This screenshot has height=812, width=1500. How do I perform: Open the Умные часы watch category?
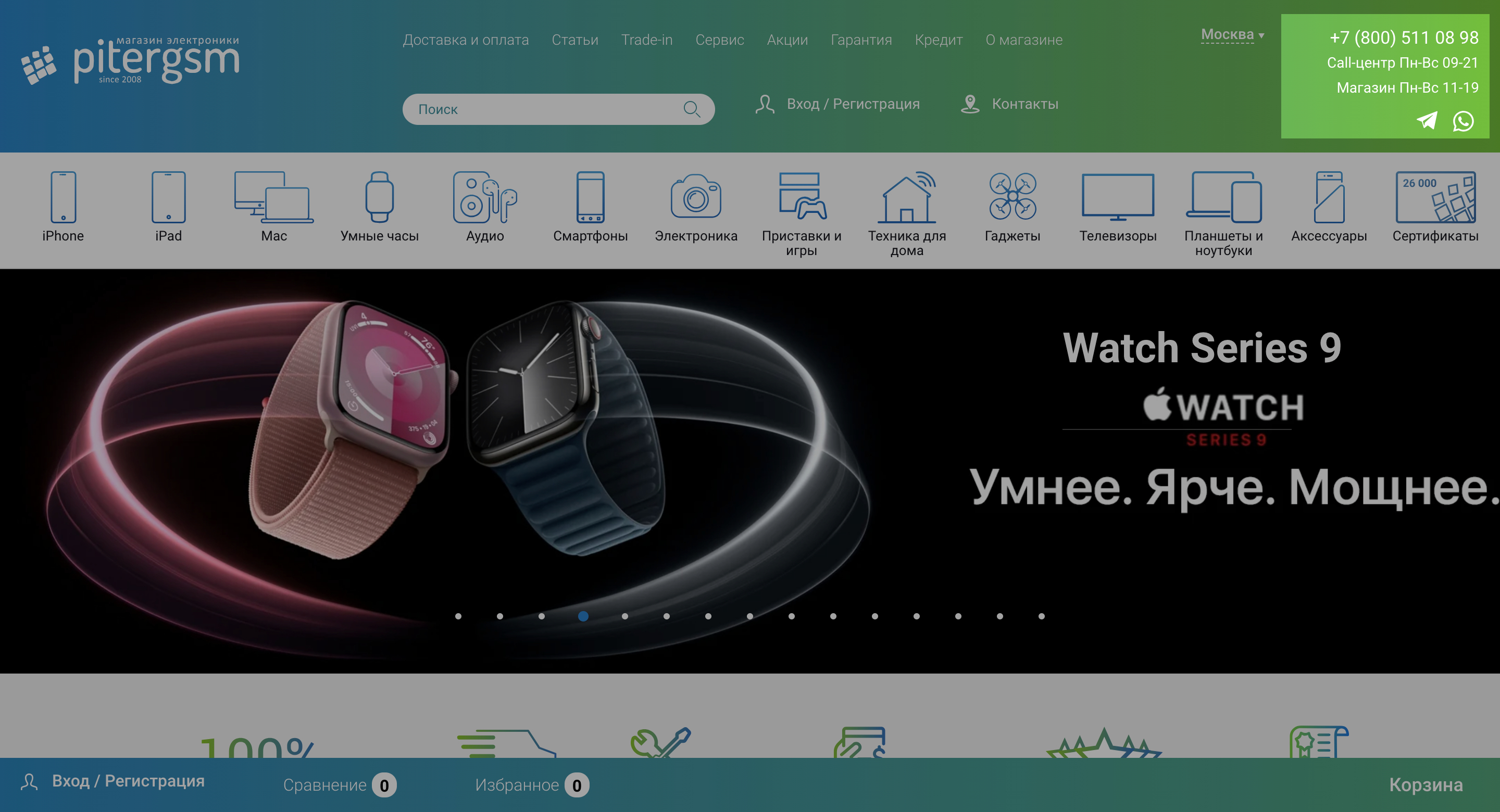tap(380, 197)
